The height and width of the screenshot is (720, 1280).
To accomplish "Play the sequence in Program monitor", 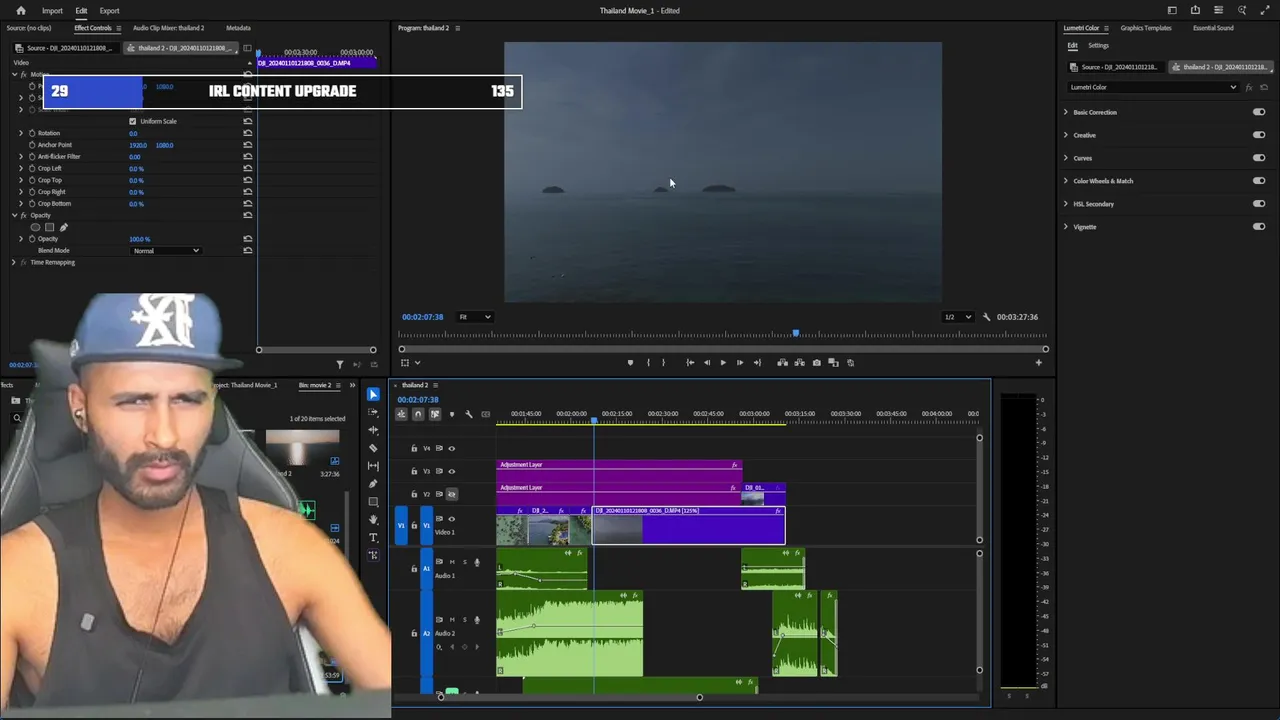I will tap(723, 363).
